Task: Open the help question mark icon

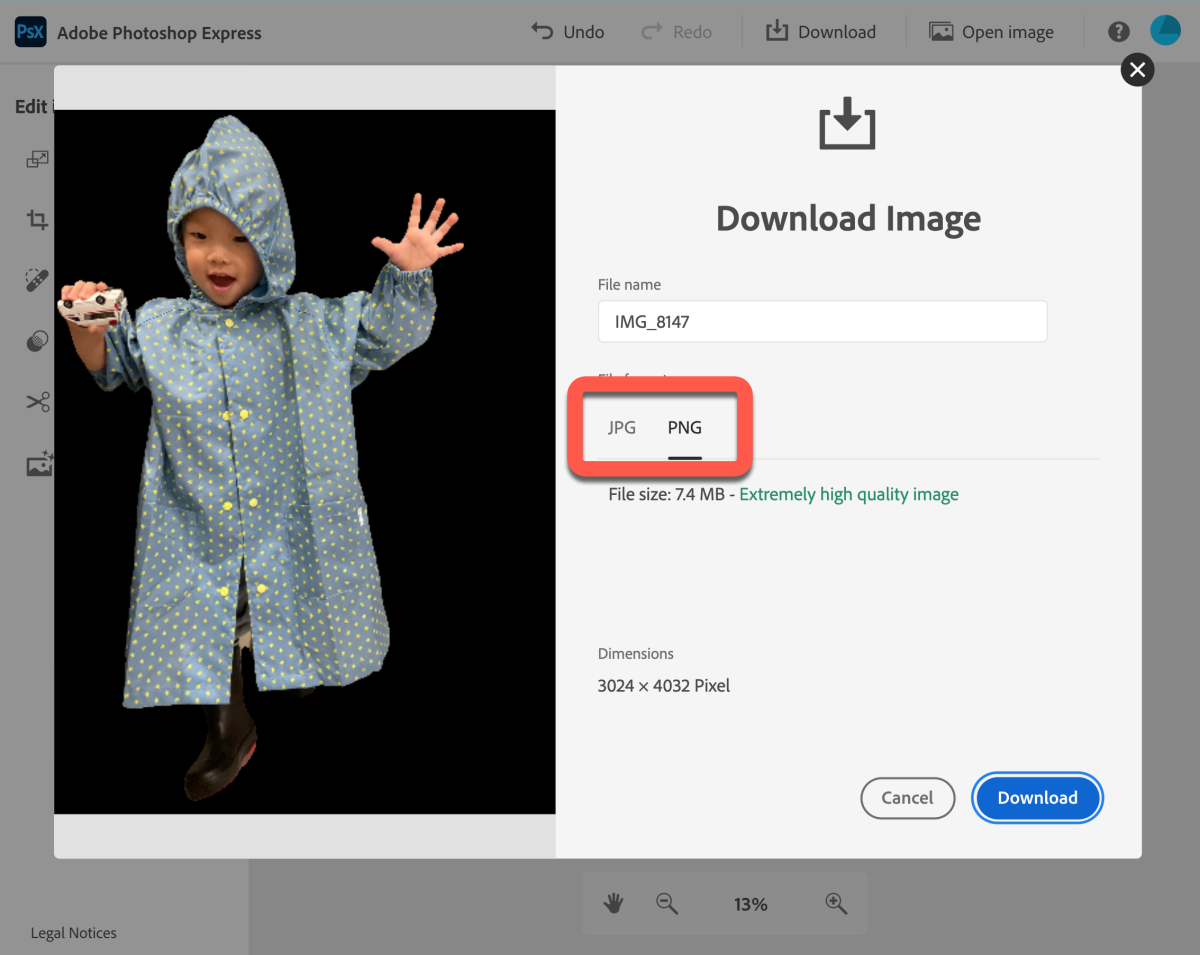Action: click(1119, 32)
